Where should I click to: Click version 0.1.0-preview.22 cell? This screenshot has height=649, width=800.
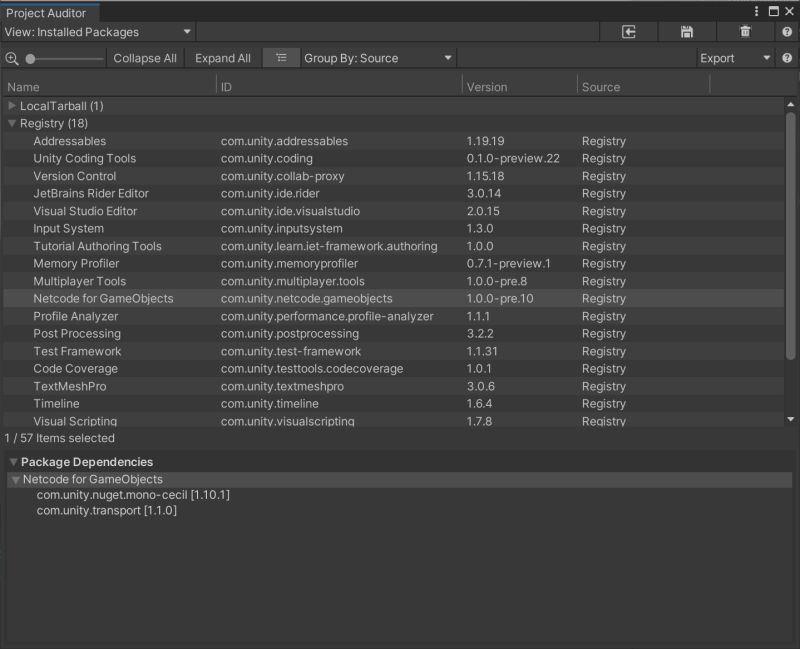pyautogui.click(x=513, y=158)
